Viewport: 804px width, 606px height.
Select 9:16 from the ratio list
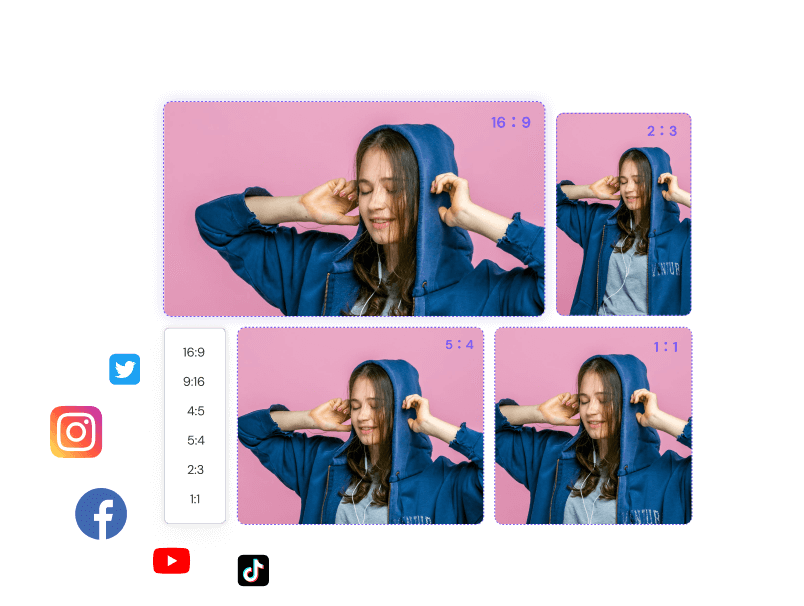[193, 381]
